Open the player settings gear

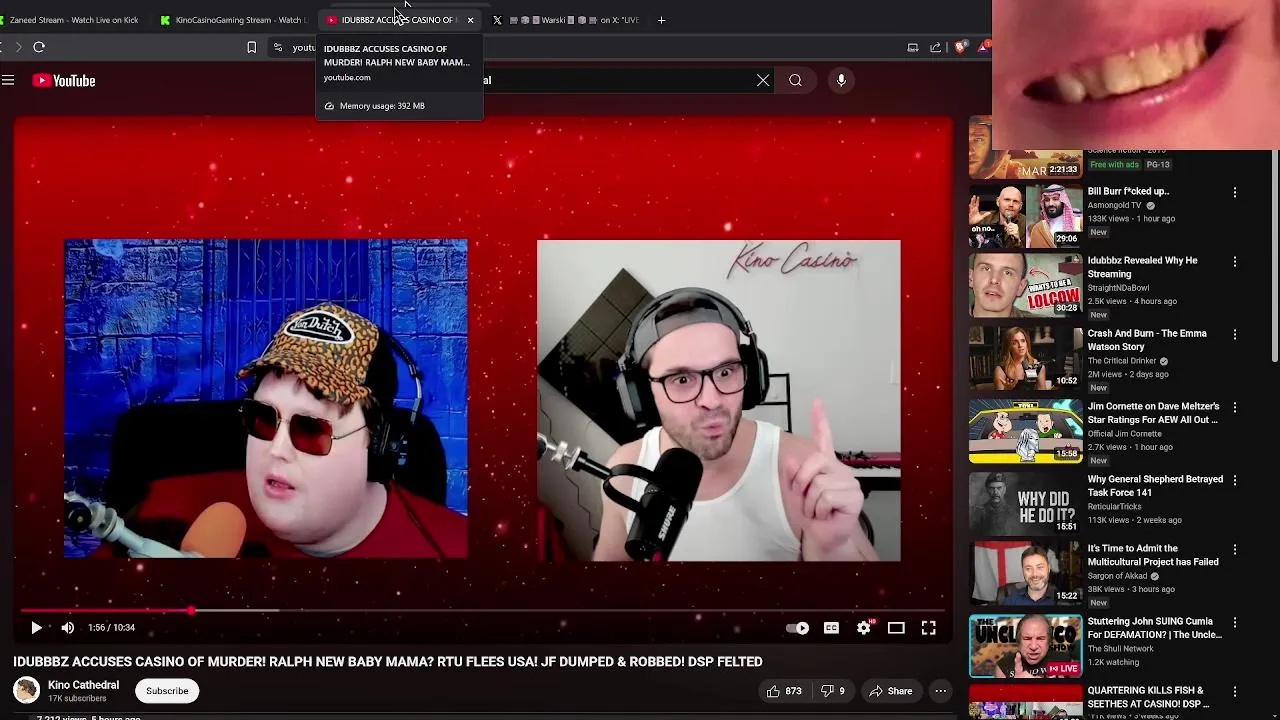pos(864,628)
